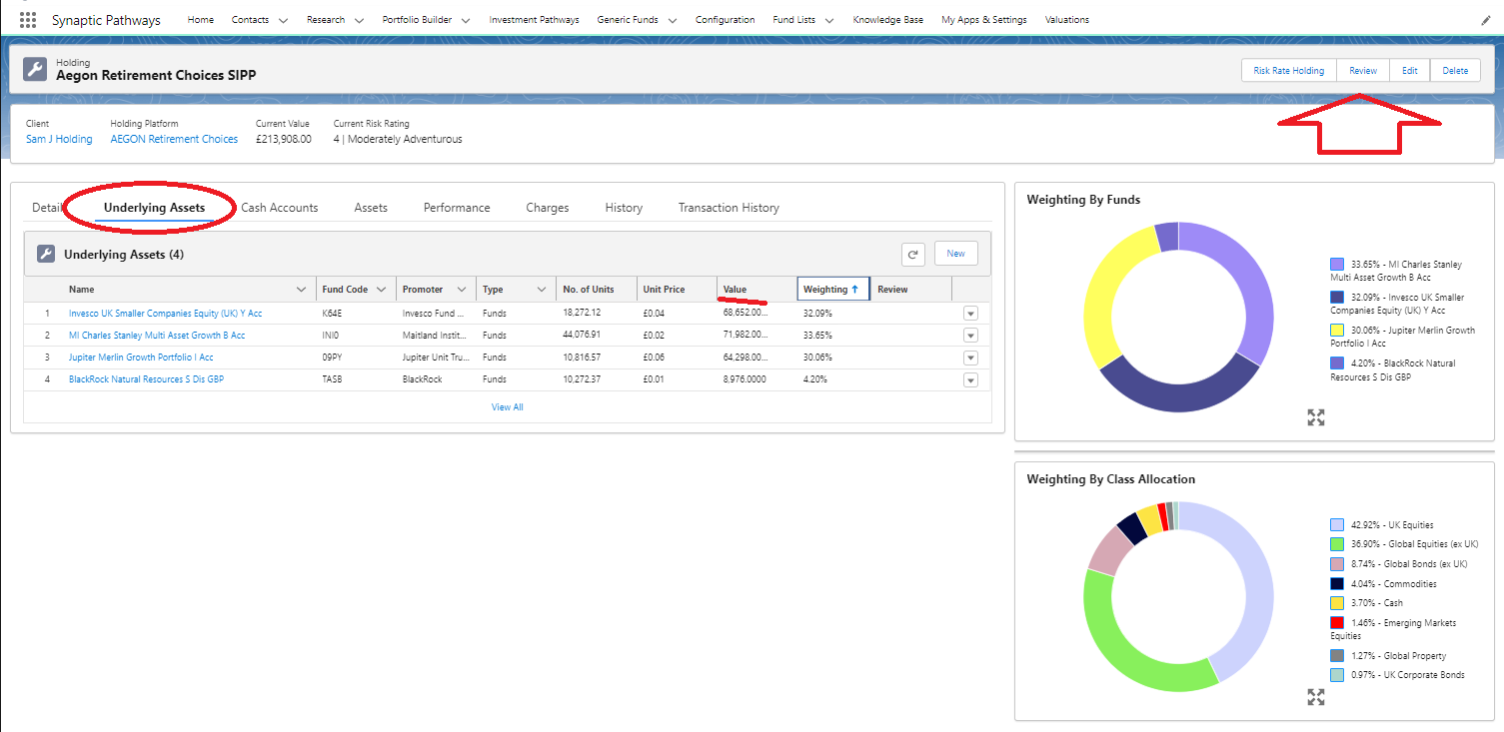This screenshot has width=1504, height=732.
Task: Click the UK Equities legend swatch
Action: [1337, 525]
